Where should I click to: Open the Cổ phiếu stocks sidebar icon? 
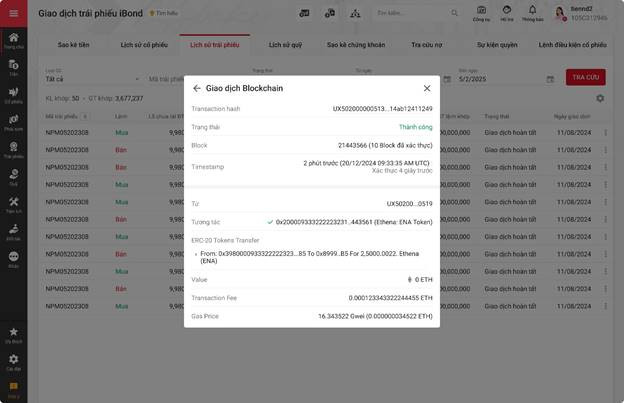tap(14, 95)
